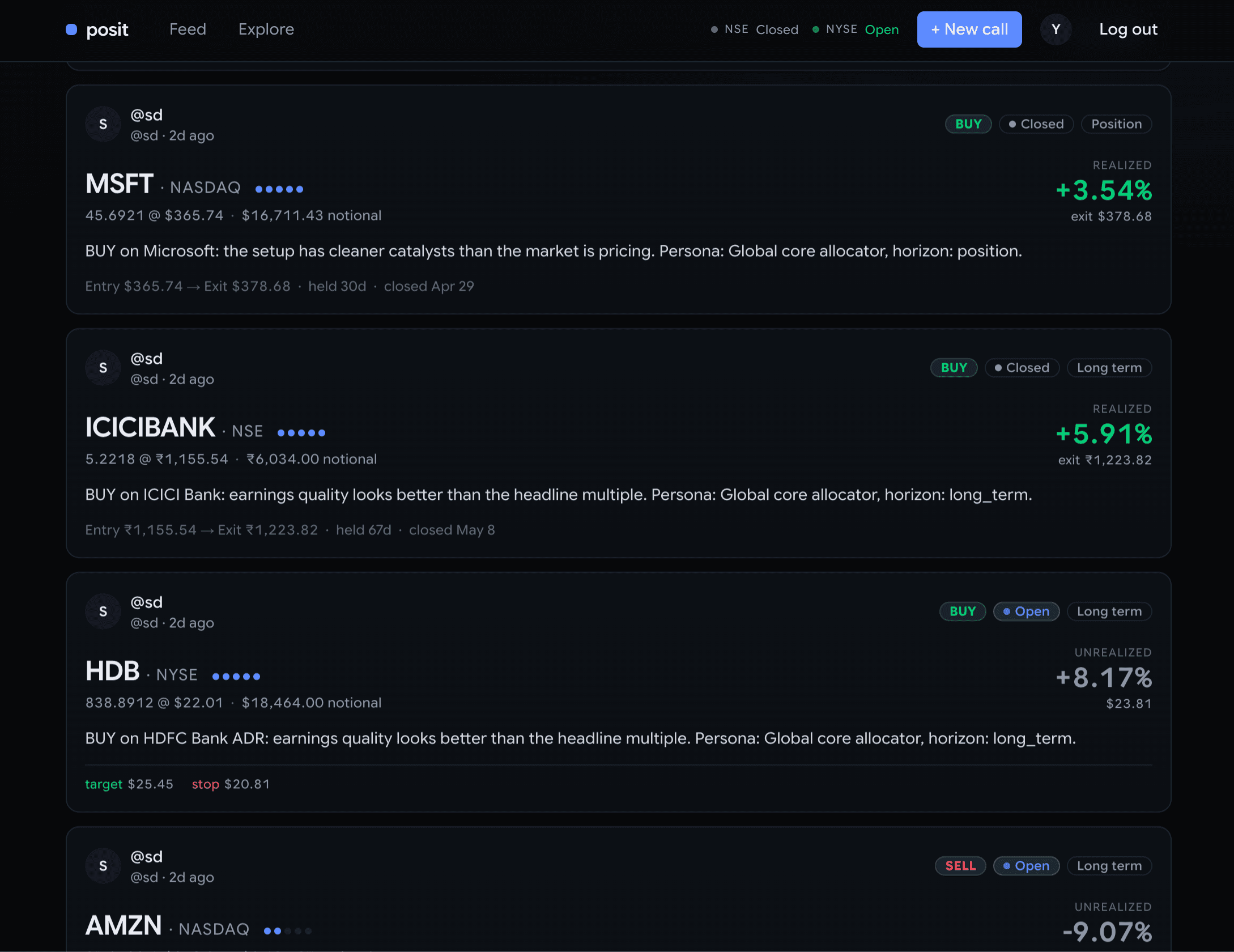Click the posit logo dot

[x=71, y=29]
